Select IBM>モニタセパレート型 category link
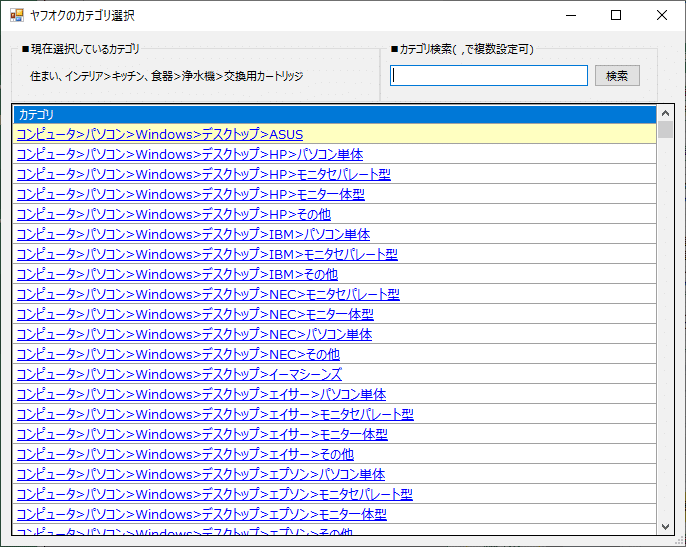Image resolution: width=686 pixels, height=547 pixels. pos(207,255)
